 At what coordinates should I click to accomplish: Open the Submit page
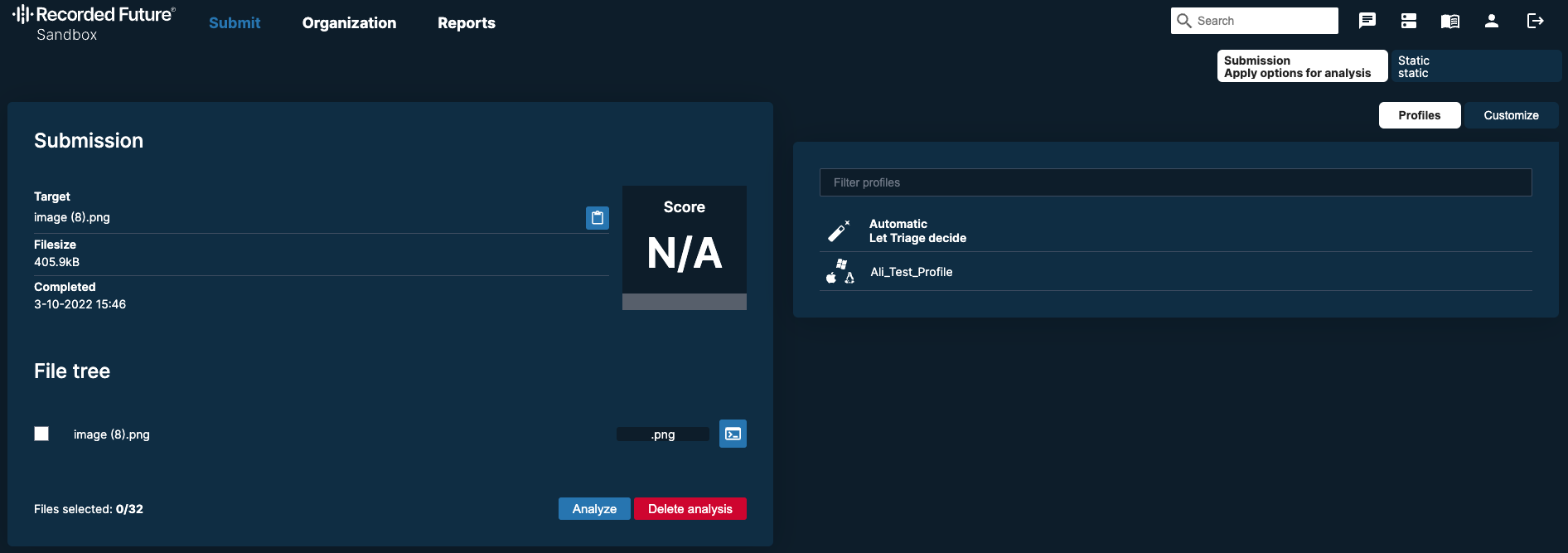point(235,23)
